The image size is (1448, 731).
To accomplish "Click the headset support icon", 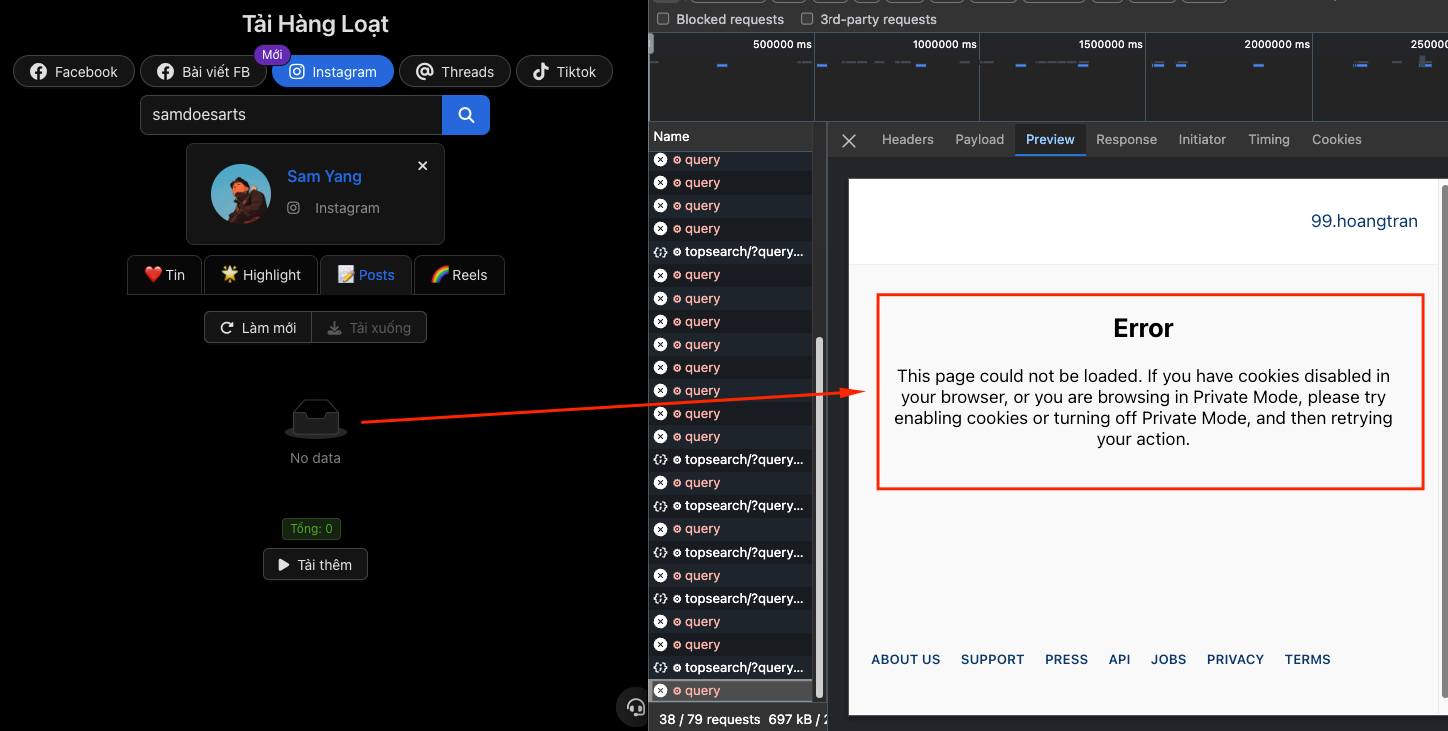I will point(635,707).
